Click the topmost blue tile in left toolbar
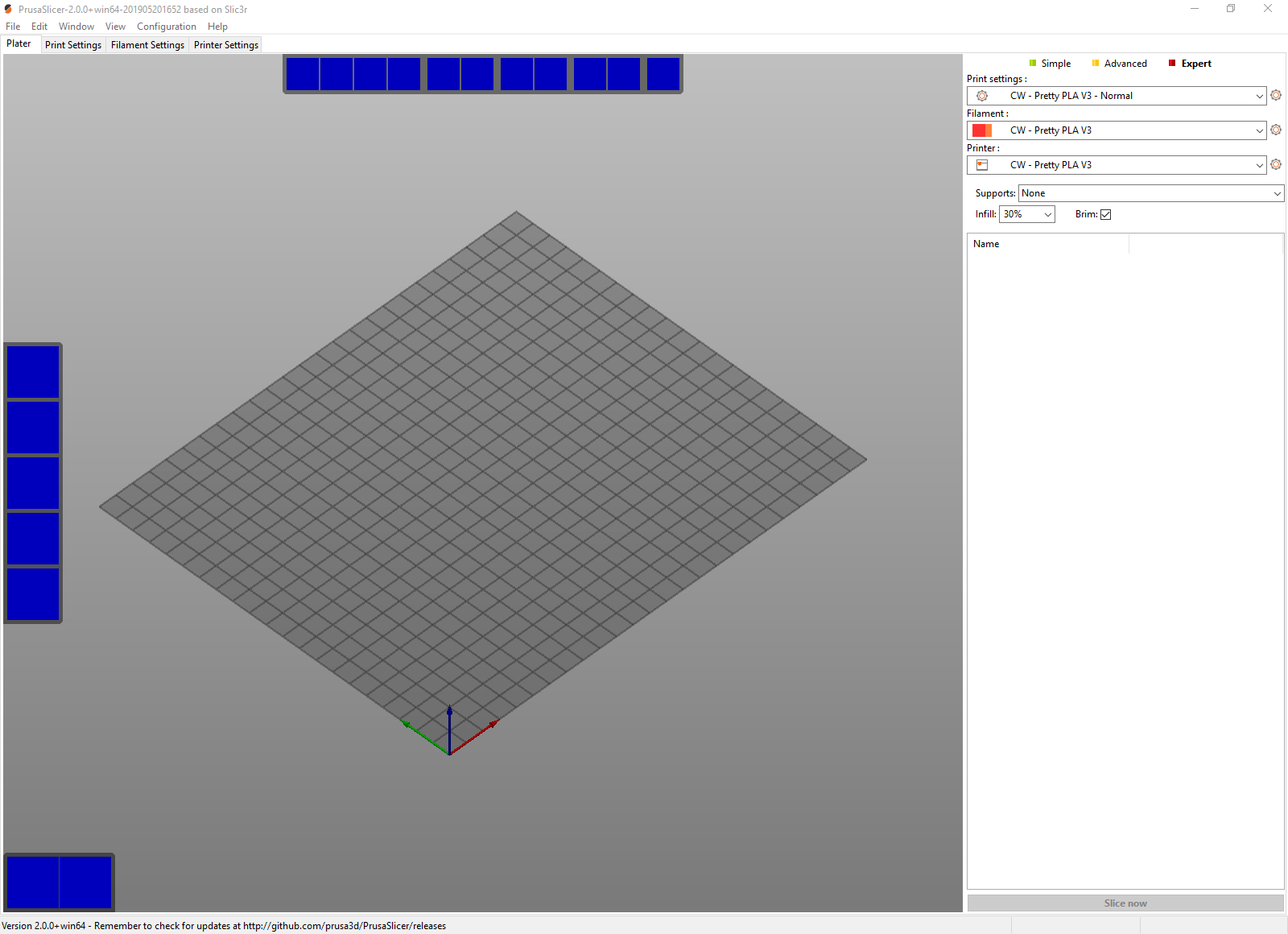1288x934 pixels. pos(33,371)
